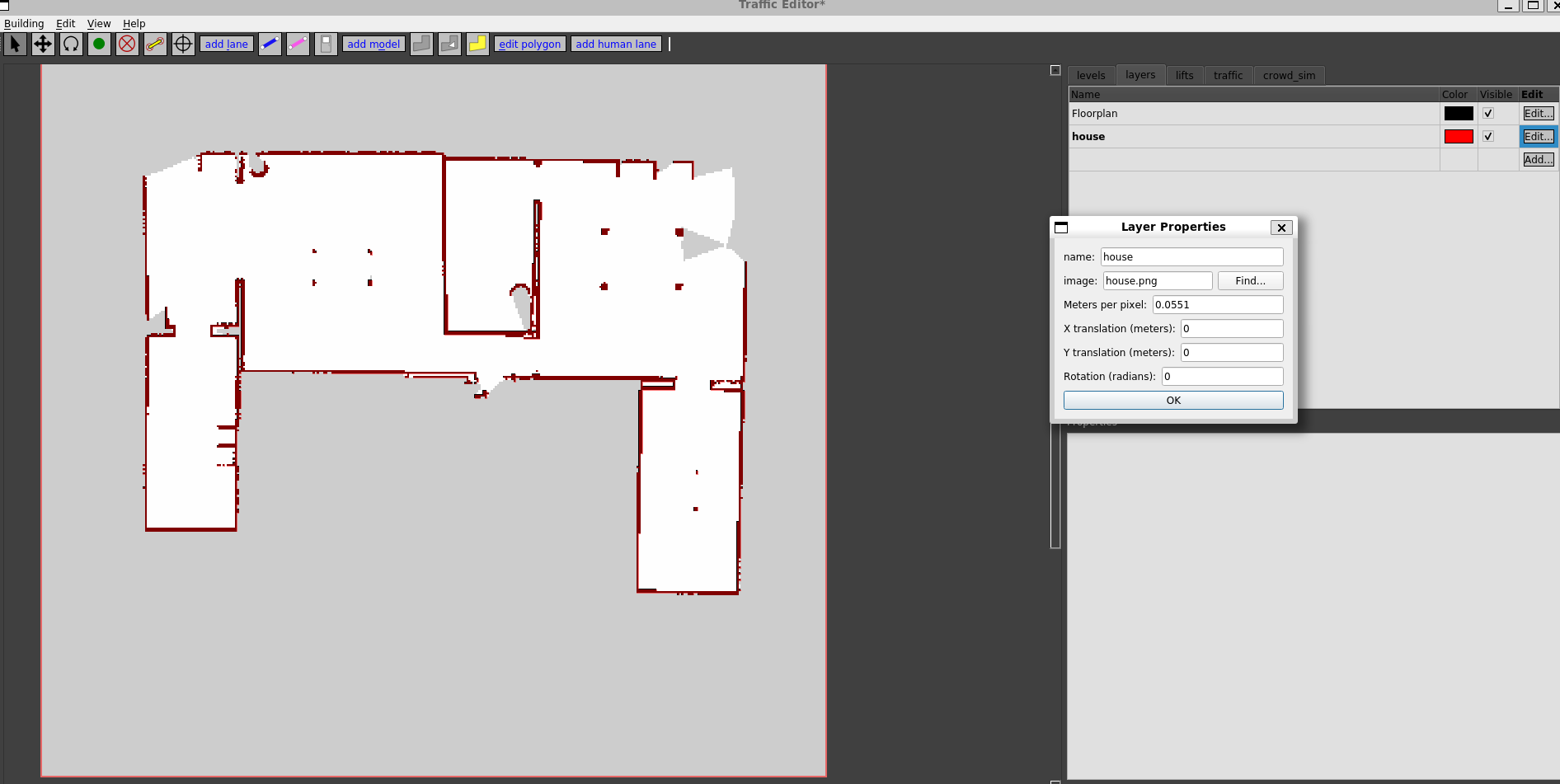Switch to the layers tab
Image resolution: width=1560 pixels, height=784 pixels.
[1140, 74]
